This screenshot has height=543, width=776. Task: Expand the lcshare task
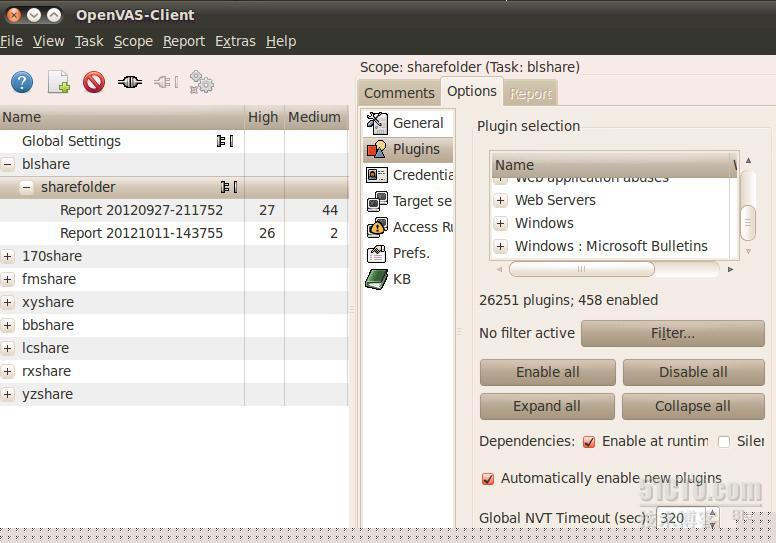7,348
